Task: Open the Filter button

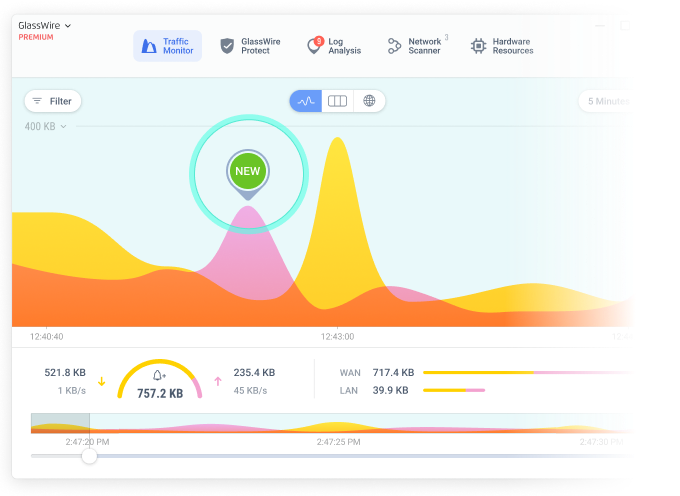Action: [52, 101]
